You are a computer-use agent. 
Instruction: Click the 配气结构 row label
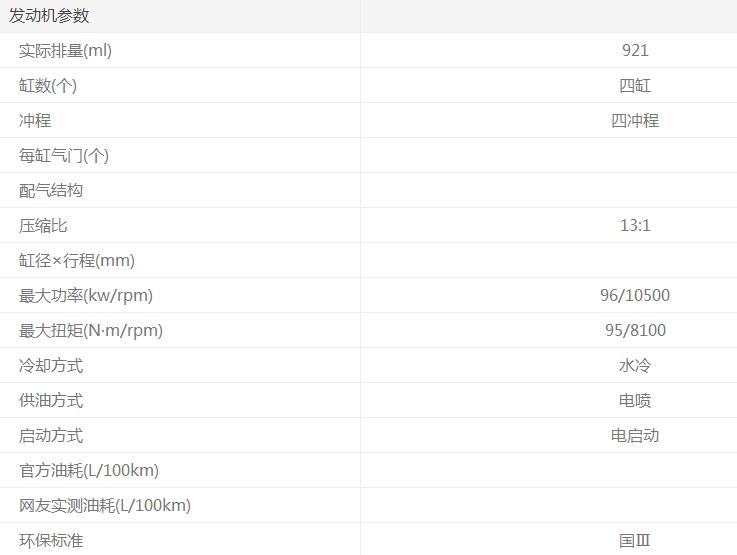click(x=51, y=190)
